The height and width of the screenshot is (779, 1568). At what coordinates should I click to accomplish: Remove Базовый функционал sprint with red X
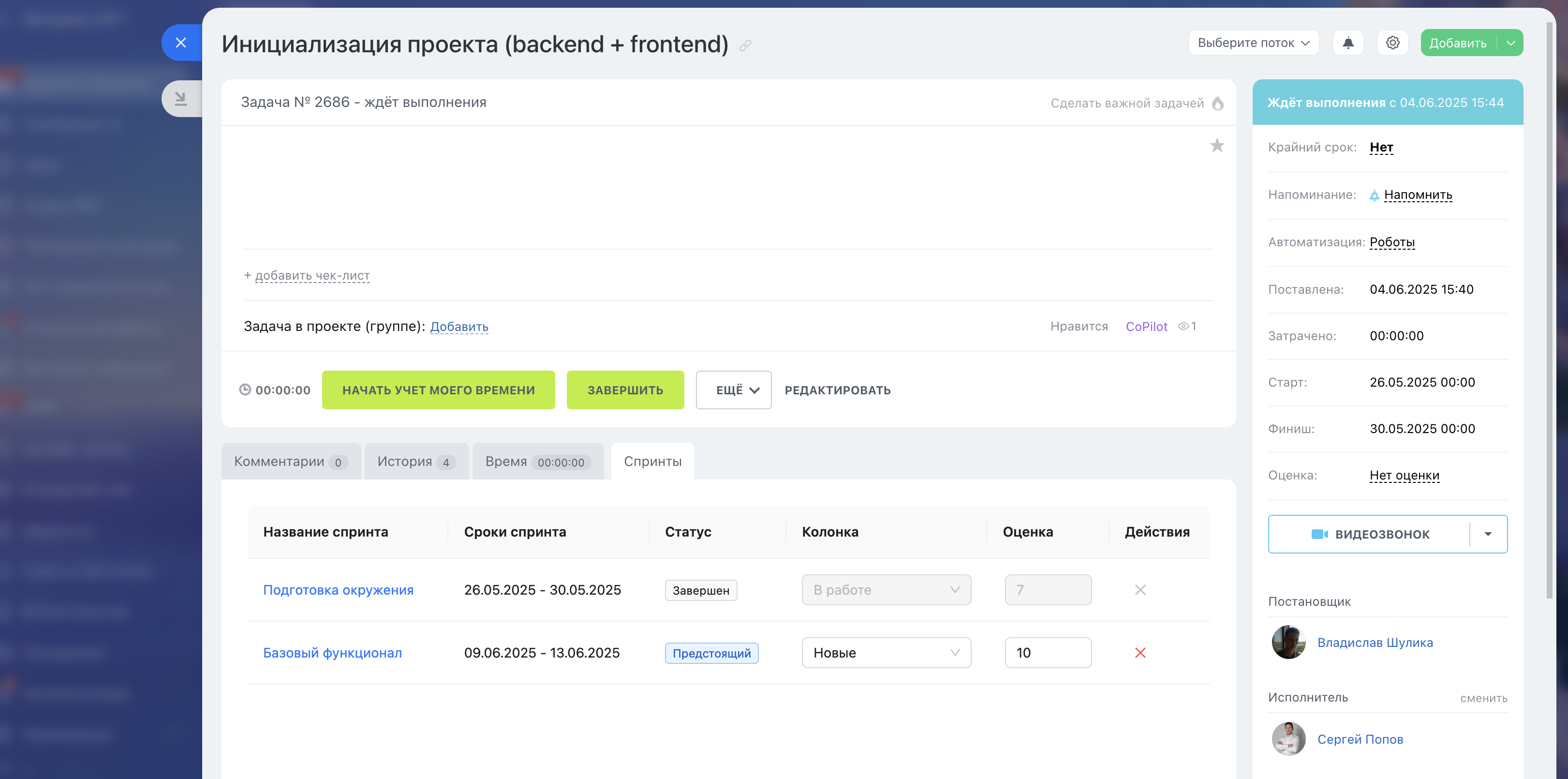click(x=1140, y=653)
